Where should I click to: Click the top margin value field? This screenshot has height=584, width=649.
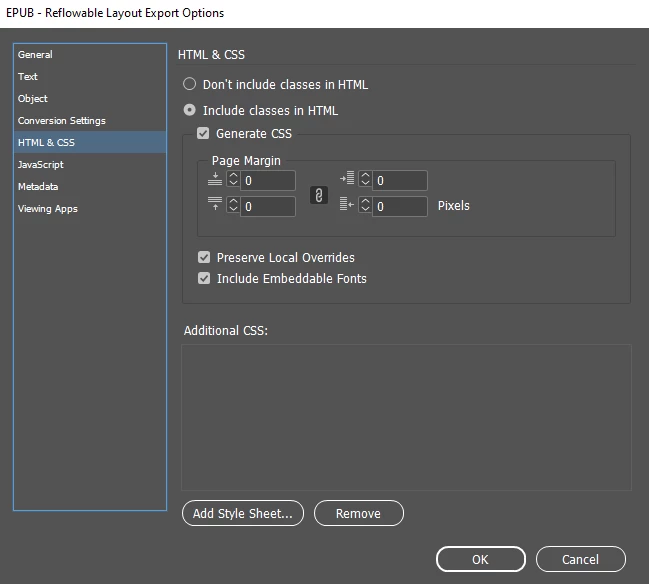click(268, 180)
